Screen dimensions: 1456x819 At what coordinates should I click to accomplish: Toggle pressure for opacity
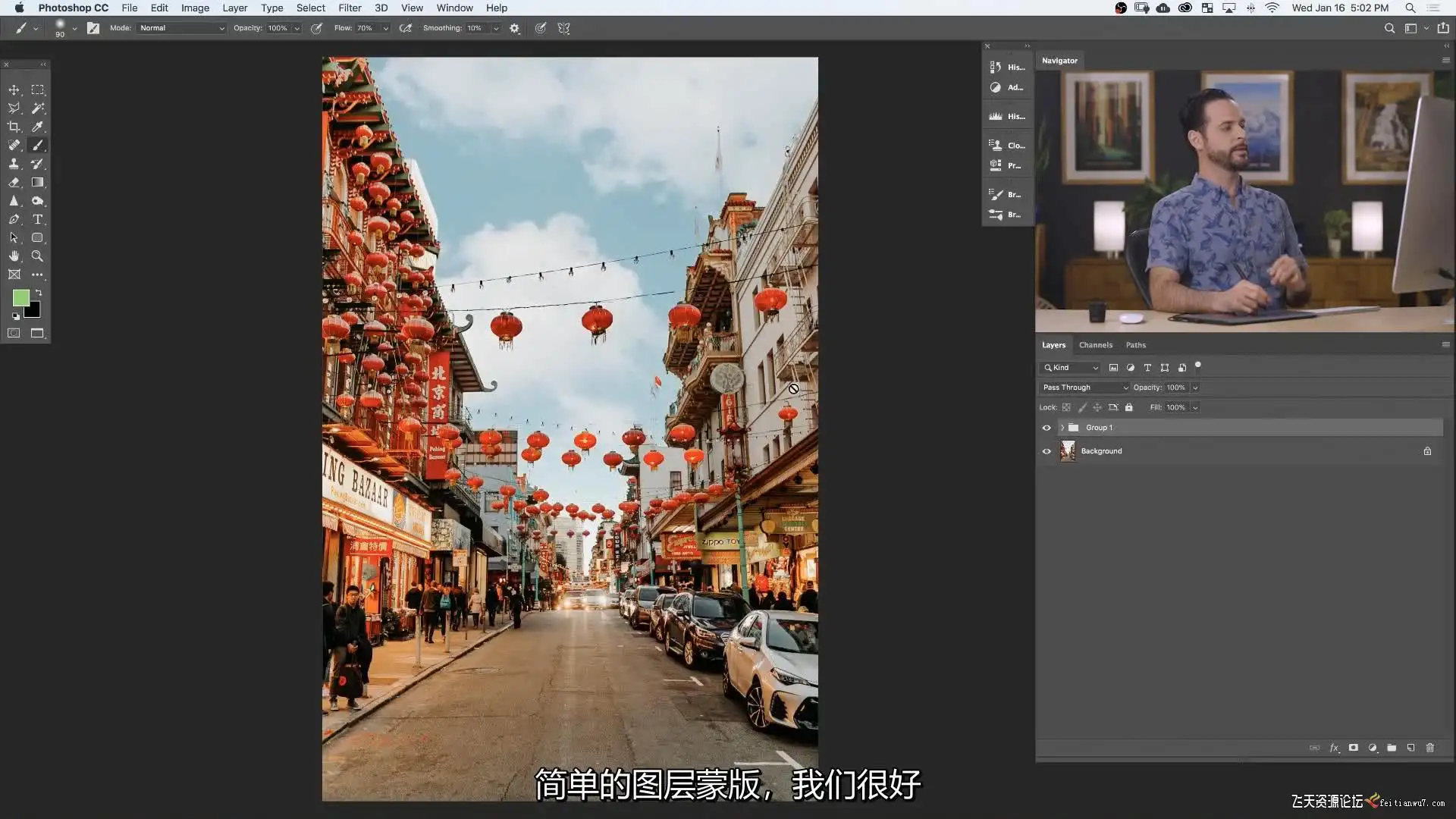coord(316,28)
